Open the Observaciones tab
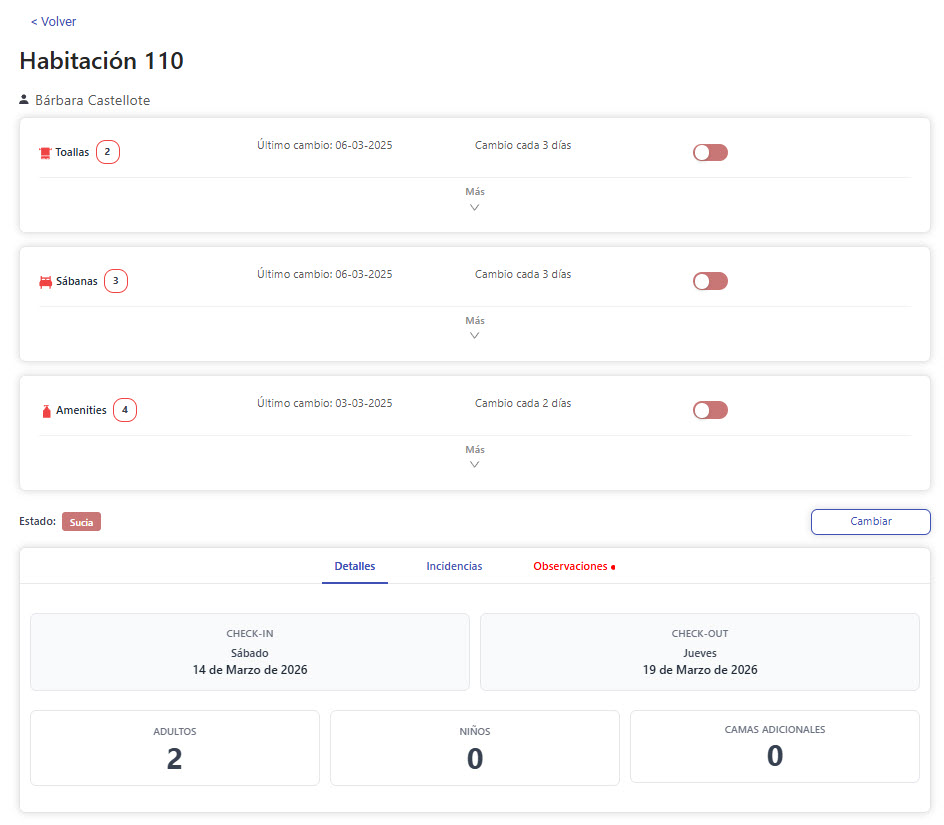This screenshot has height=825, width=944. point(570,566)
